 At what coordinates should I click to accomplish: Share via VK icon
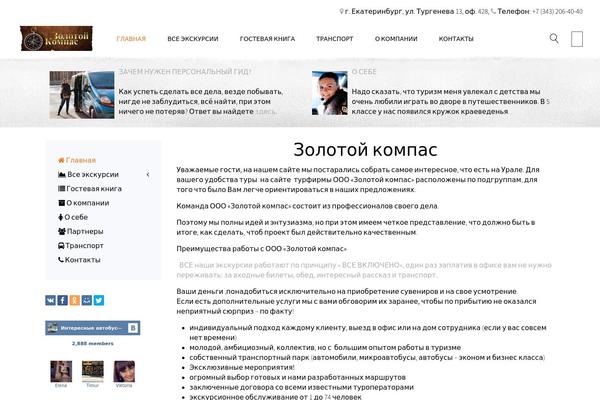point(51,300)
